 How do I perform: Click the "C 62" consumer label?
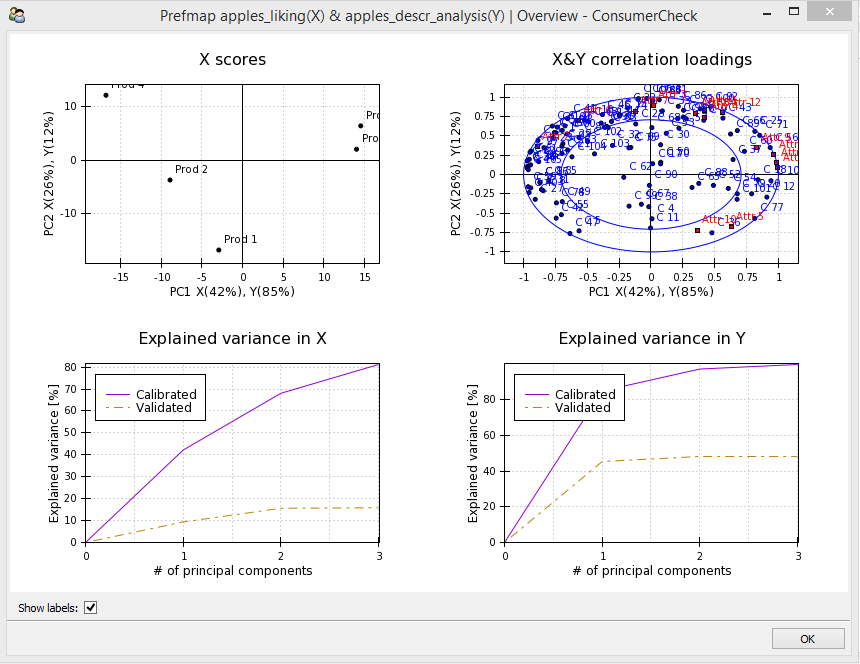point(641,166)
